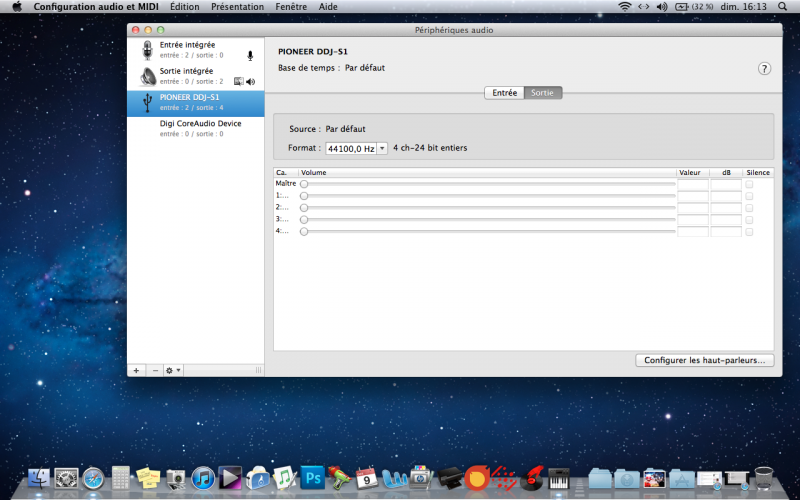Adjust channel 4 volume slider

click(488, 232)
